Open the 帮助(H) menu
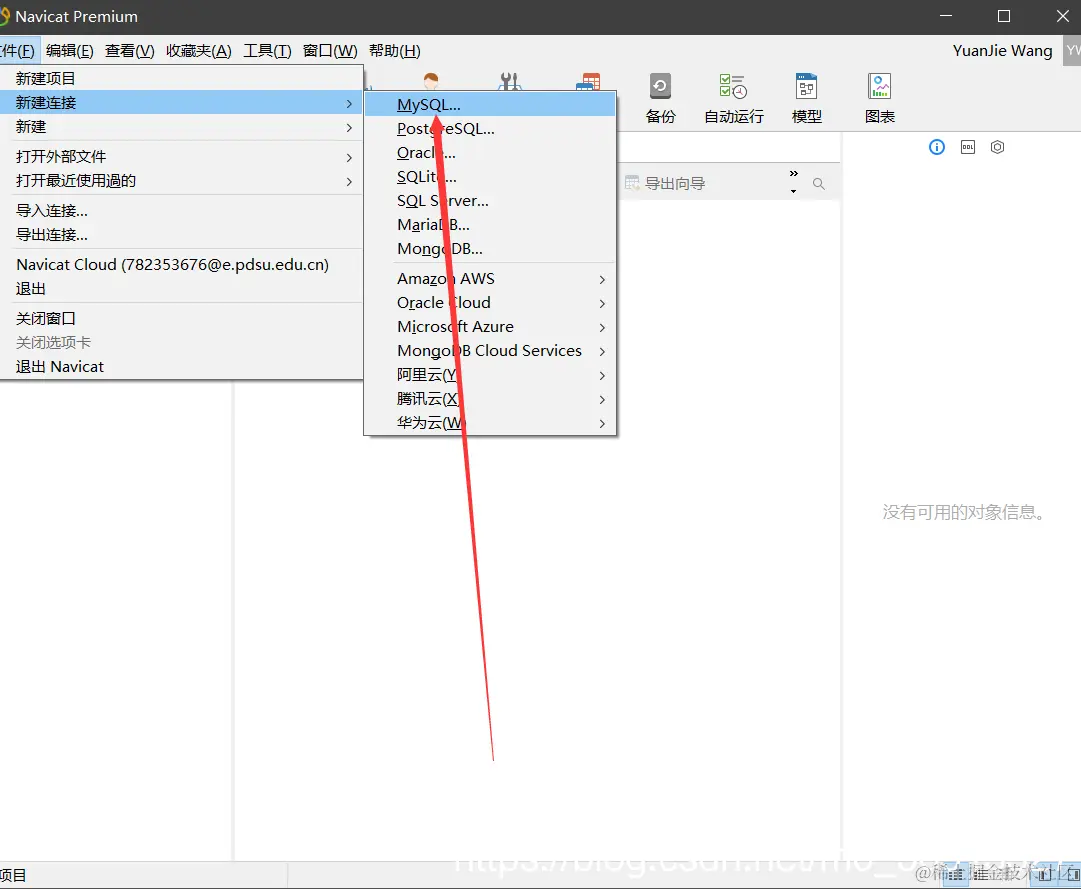 (x=395, y=51)
